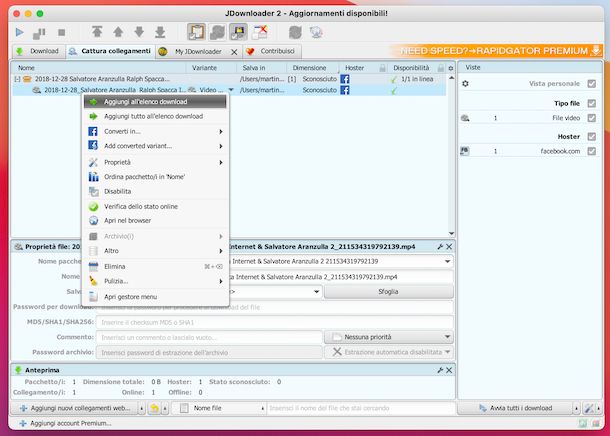Toggle Vista personale checkbox
Image resolution: width=610 pixels, height=436 pixels.
point(592,84)
